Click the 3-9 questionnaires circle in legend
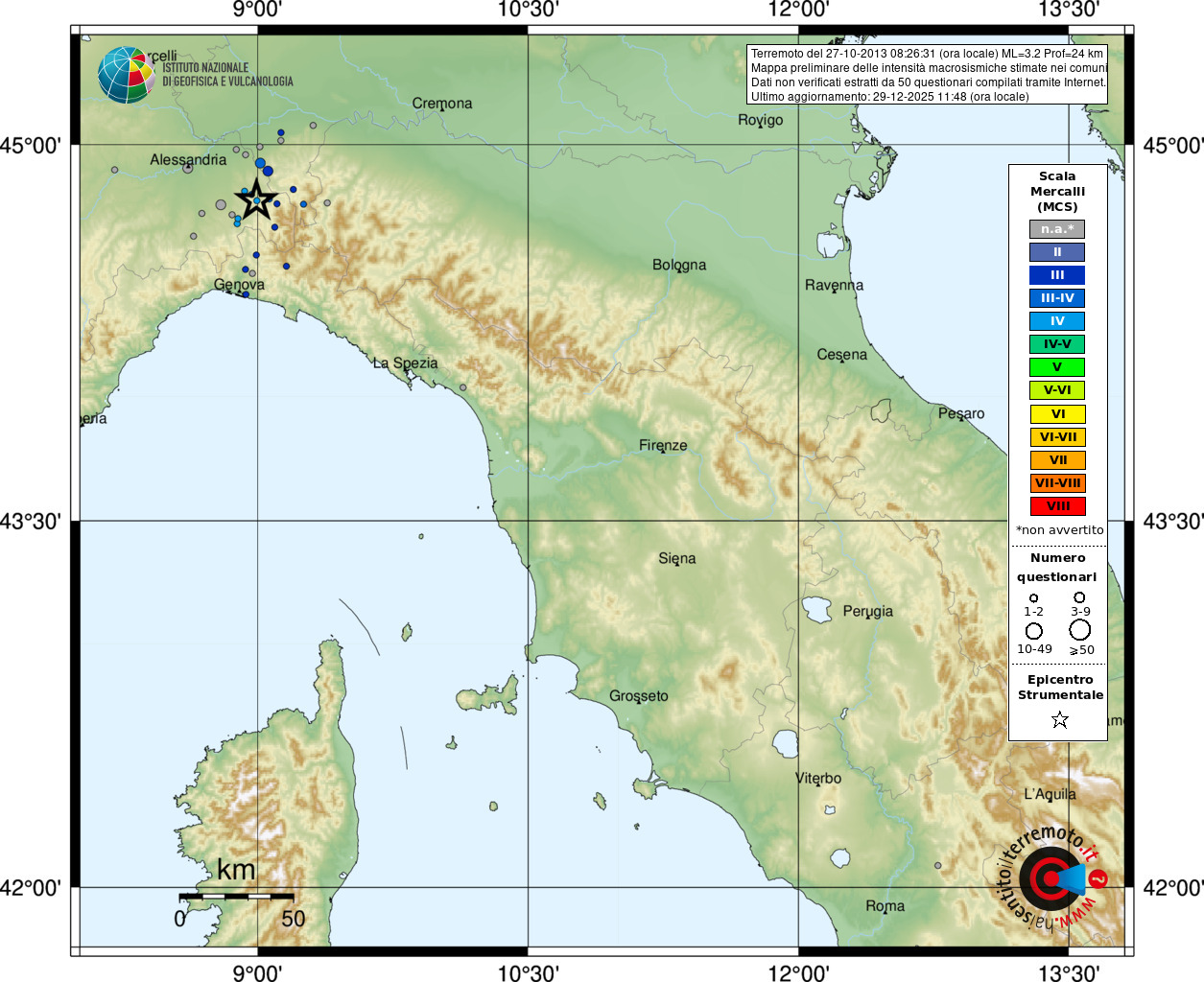 click(1079, 597)
